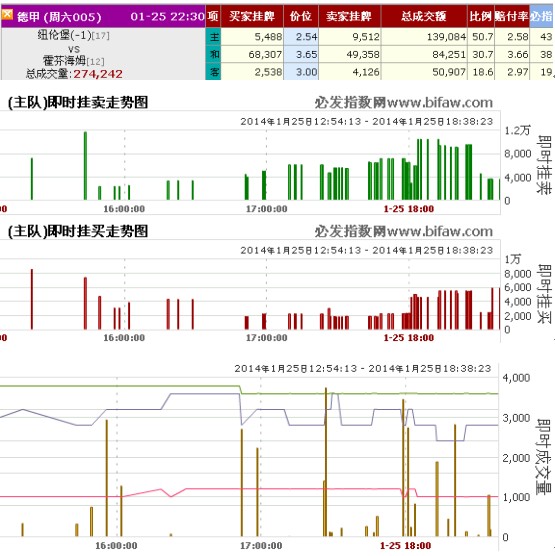Close the 德甲 match panel via orange X icon
Viewport: 555px width, 556px height.
(7, 15)
